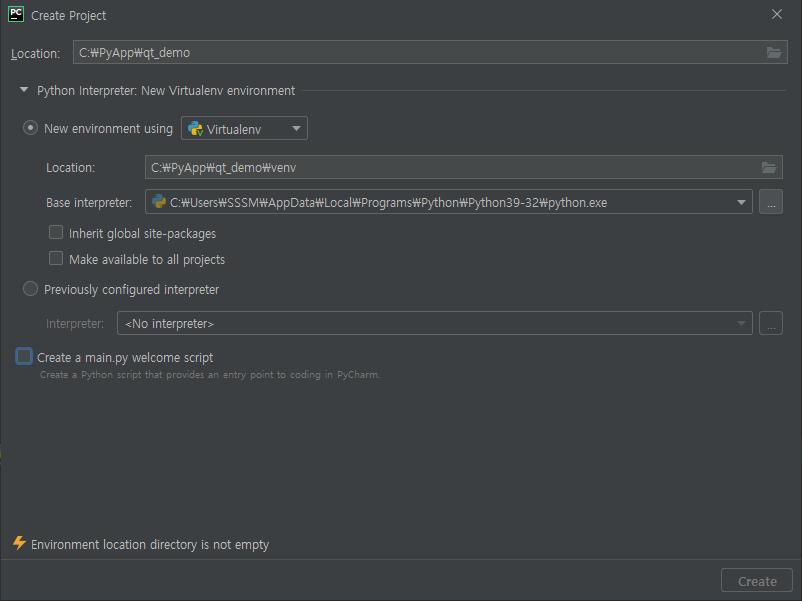Click the welcome script description text
Image resolution: width=802 pixels, height=601 pixels.
point(210,375)
